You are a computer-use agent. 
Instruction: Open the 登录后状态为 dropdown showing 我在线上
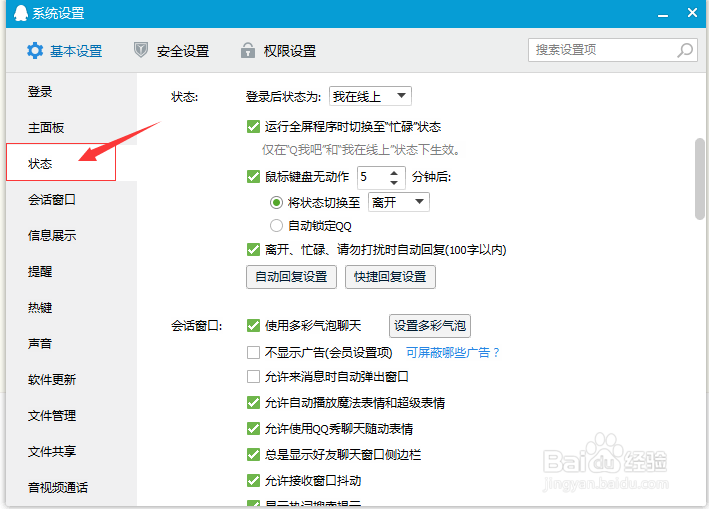[x=370, y=96]
